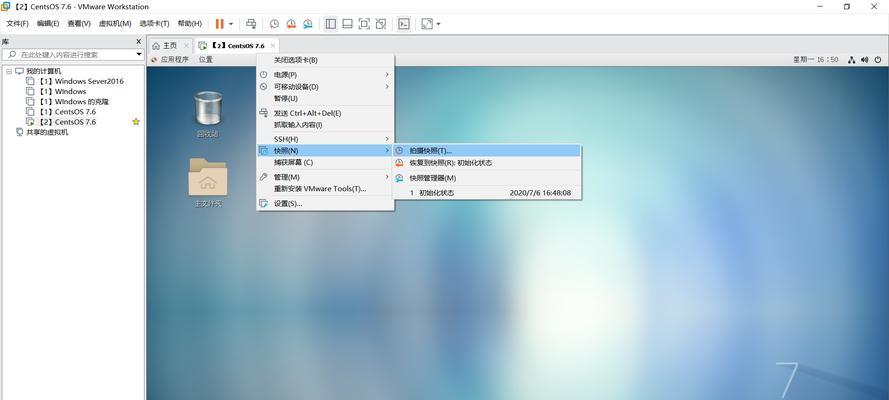889x400 pixels.
Task: Click highlighted 快照(N) menu entry
Action: coord(325,151)
